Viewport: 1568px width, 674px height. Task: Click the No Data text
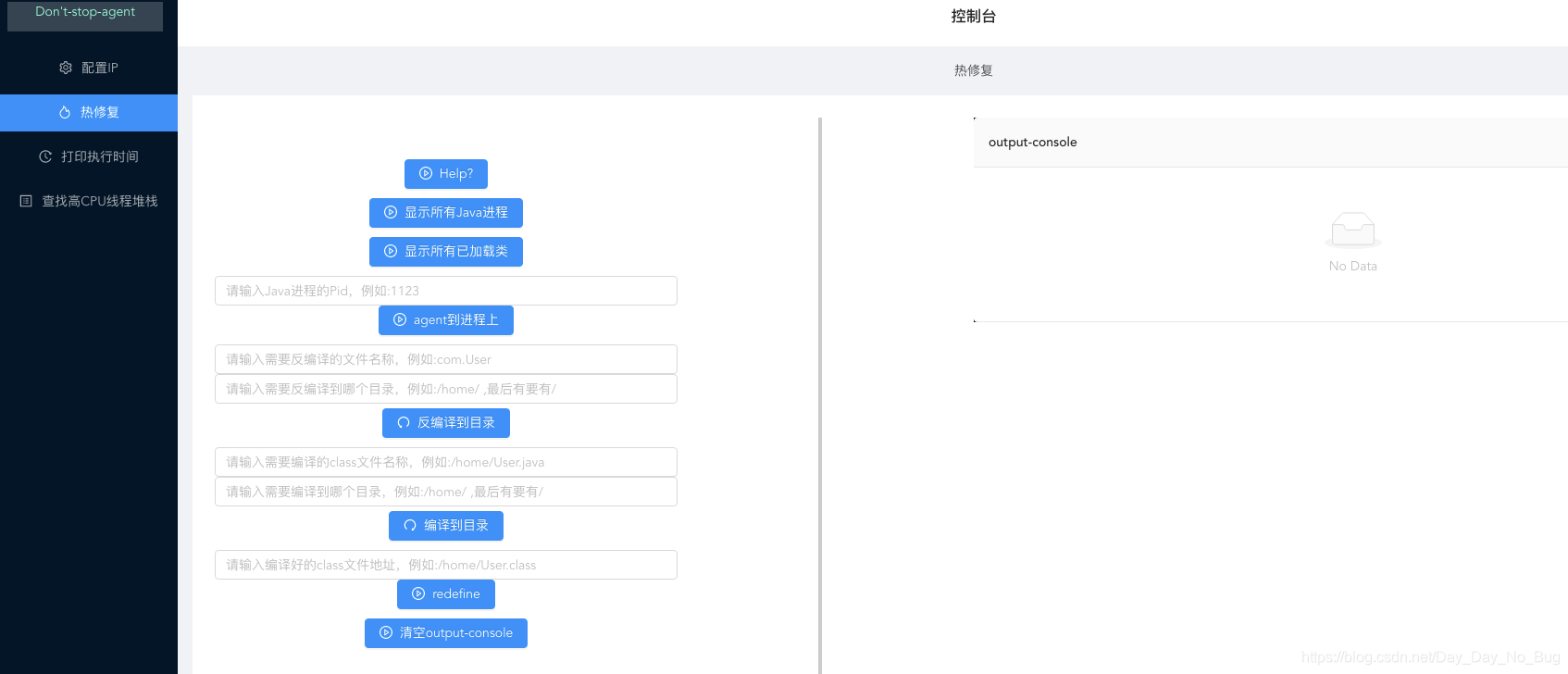point(1353,266)
